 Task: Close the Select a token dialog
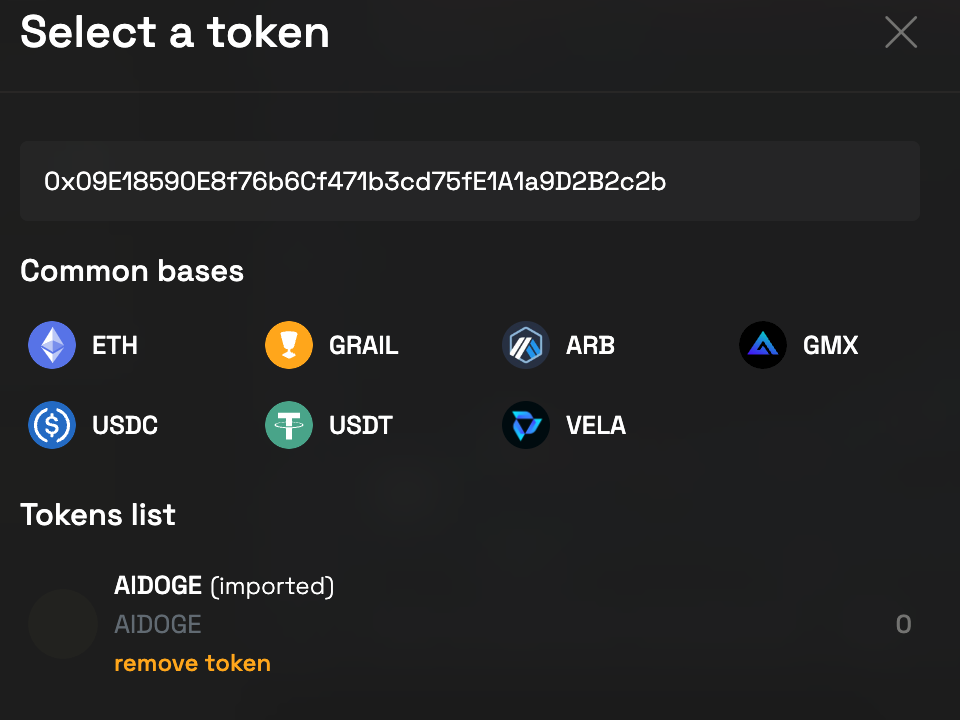pyautogui.click(x=901, y=32)
